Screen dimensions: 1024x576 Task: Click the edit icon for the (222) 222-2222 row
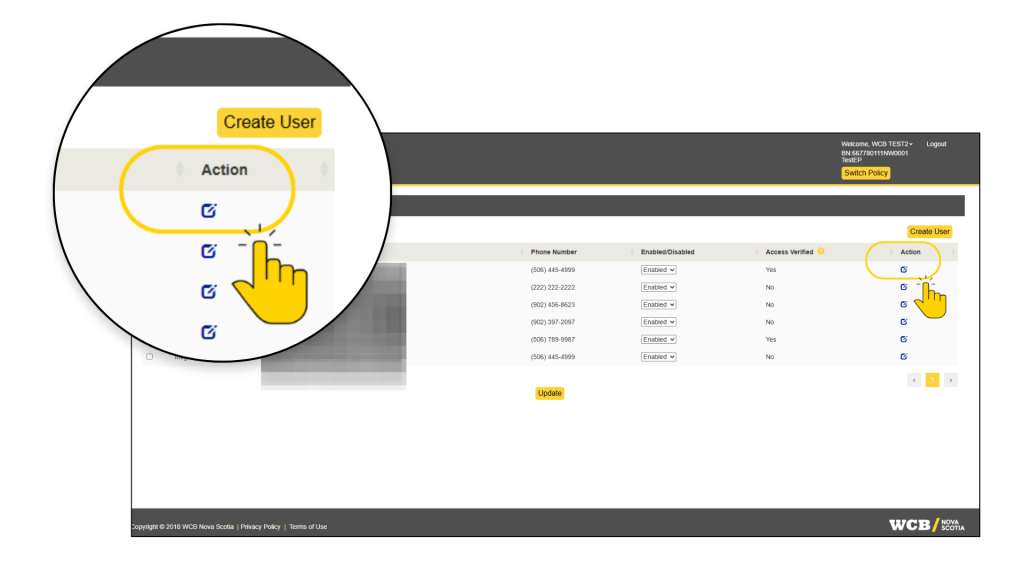(x=904, y=287)
